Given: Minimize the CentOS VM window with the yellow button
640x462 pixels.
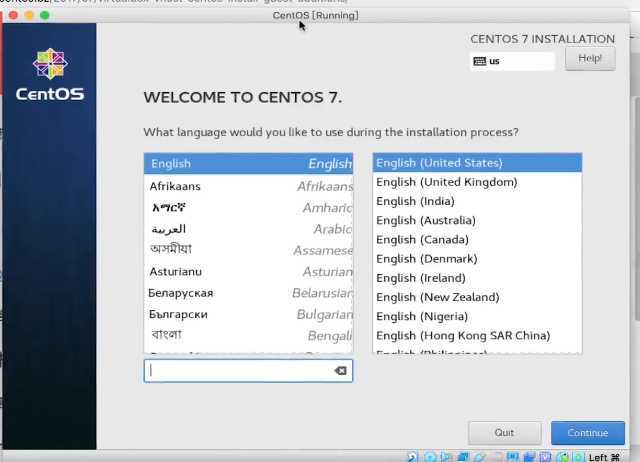Looking at the screenshot, I should 29,16.
